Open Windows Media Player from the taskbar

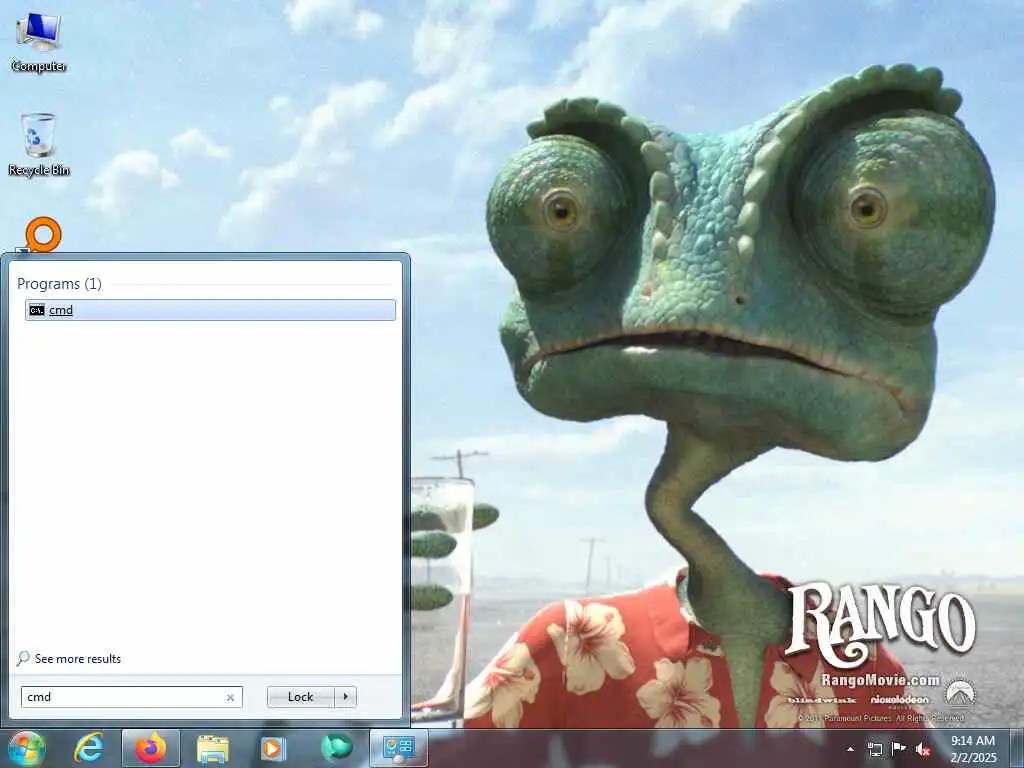[272, 748]
